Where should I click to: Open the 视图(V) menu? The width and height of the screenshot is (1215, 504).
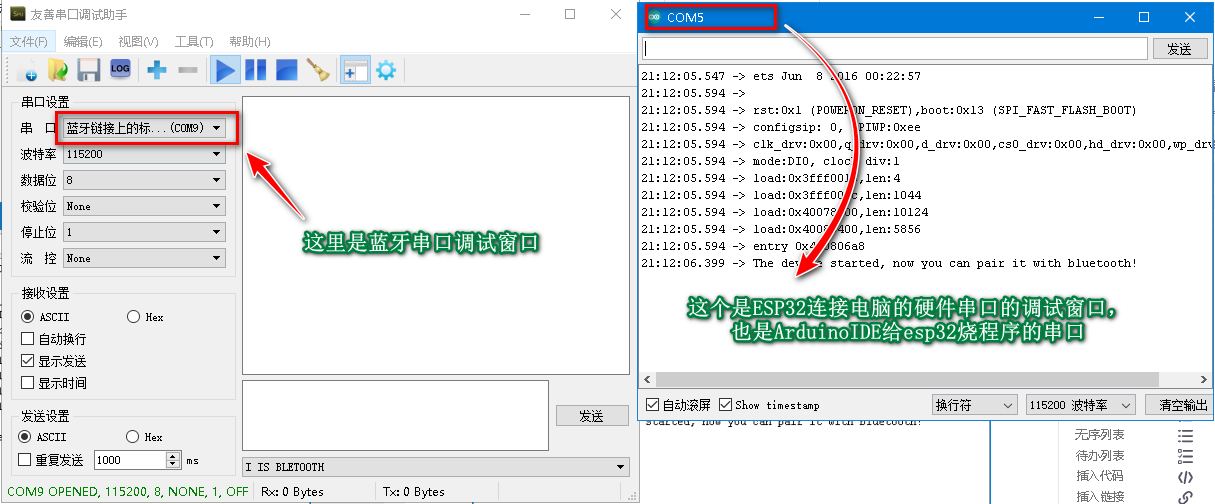point(138,41)
